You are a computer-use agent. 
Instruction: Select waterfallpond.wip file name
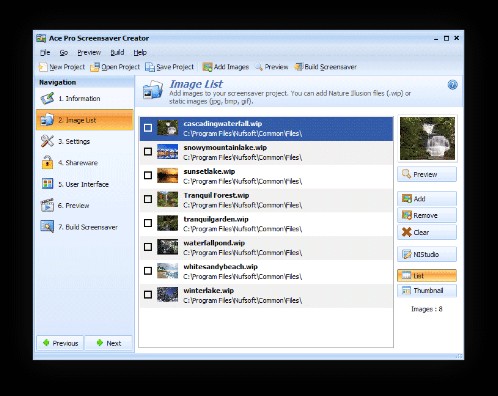[214, 243]
